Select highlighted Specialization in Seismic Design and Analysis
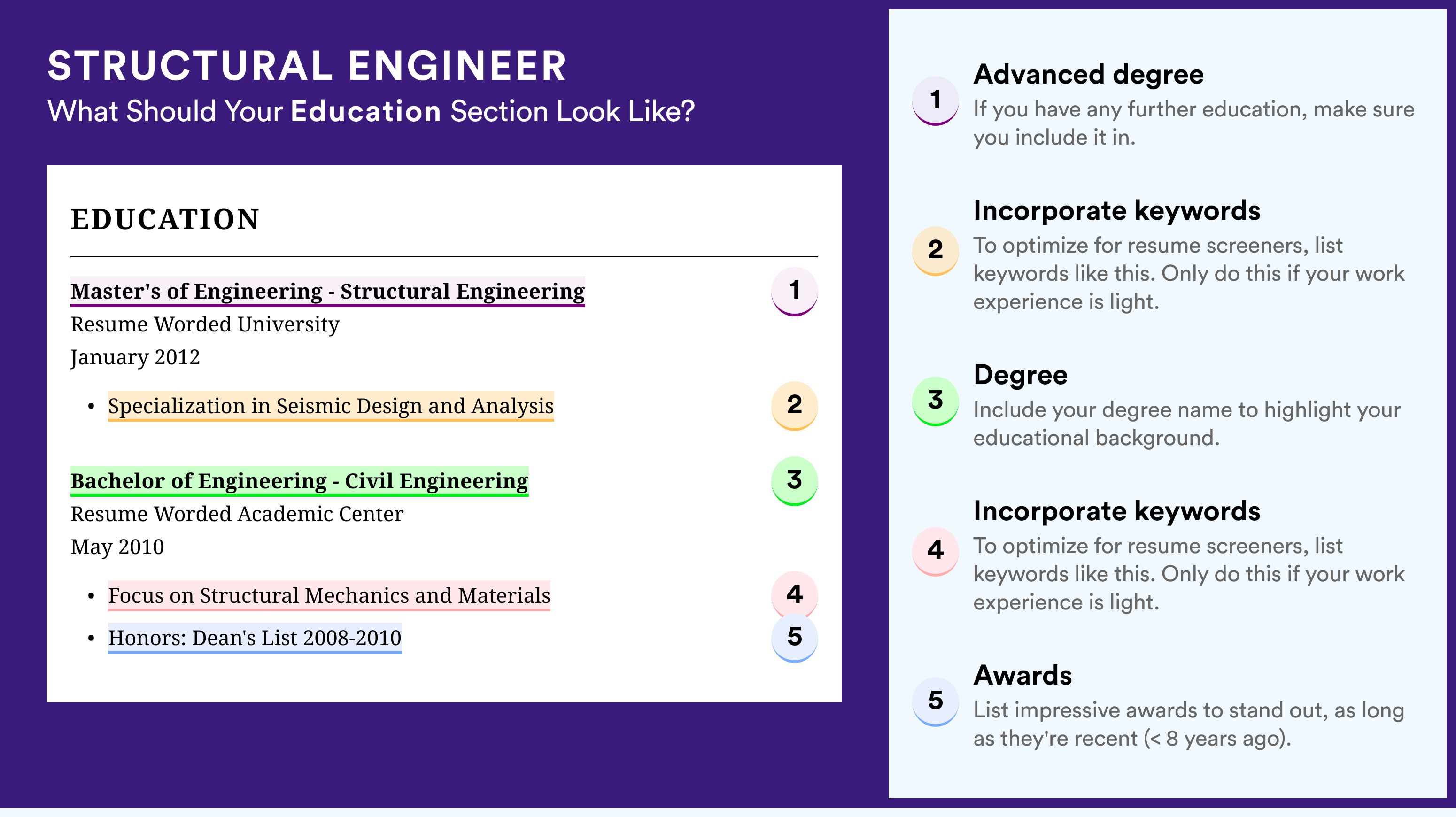Screen dimensions: 1456x817 [331, 406]
